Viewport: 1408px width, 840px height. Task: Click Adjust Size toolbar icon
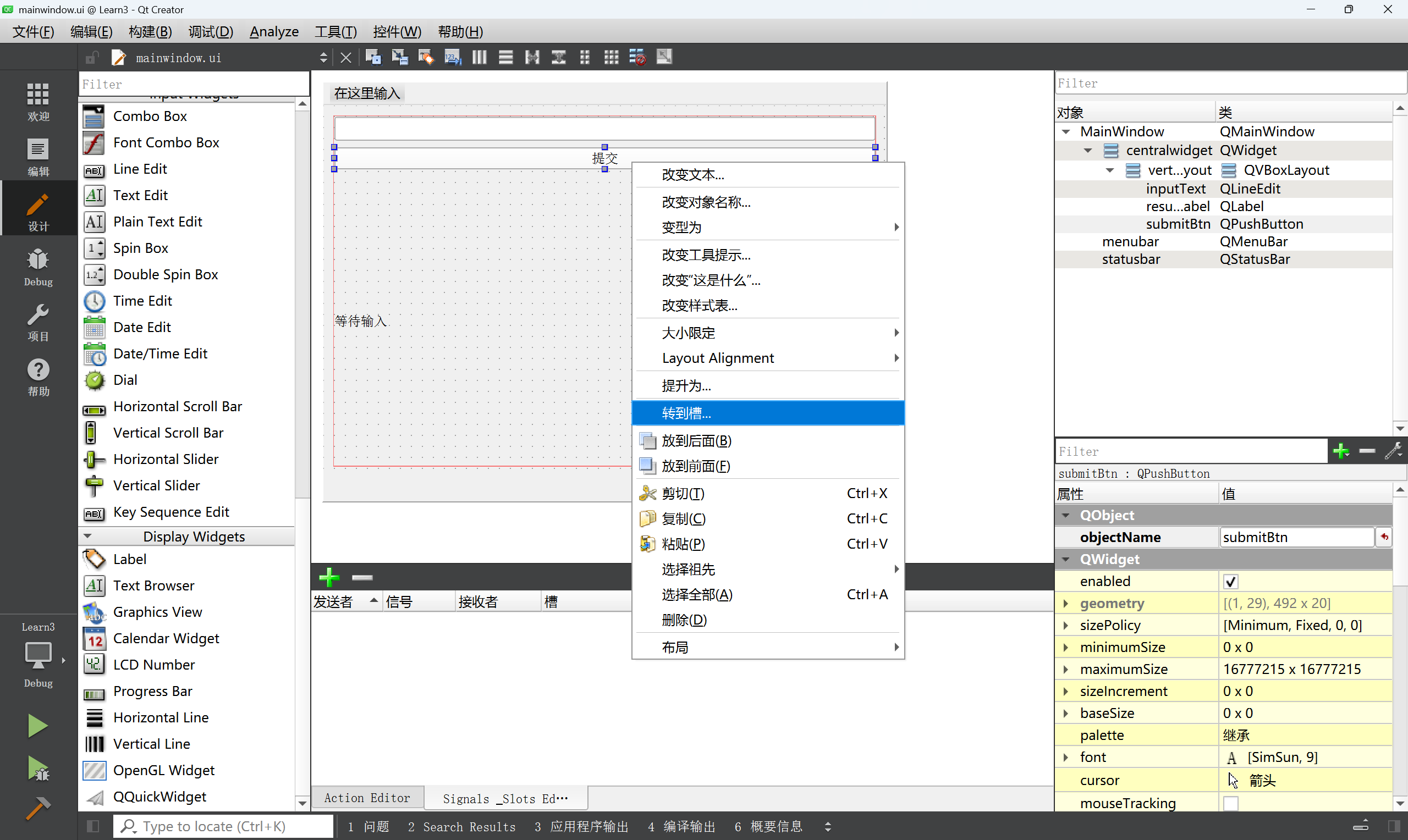pos(664,57)
